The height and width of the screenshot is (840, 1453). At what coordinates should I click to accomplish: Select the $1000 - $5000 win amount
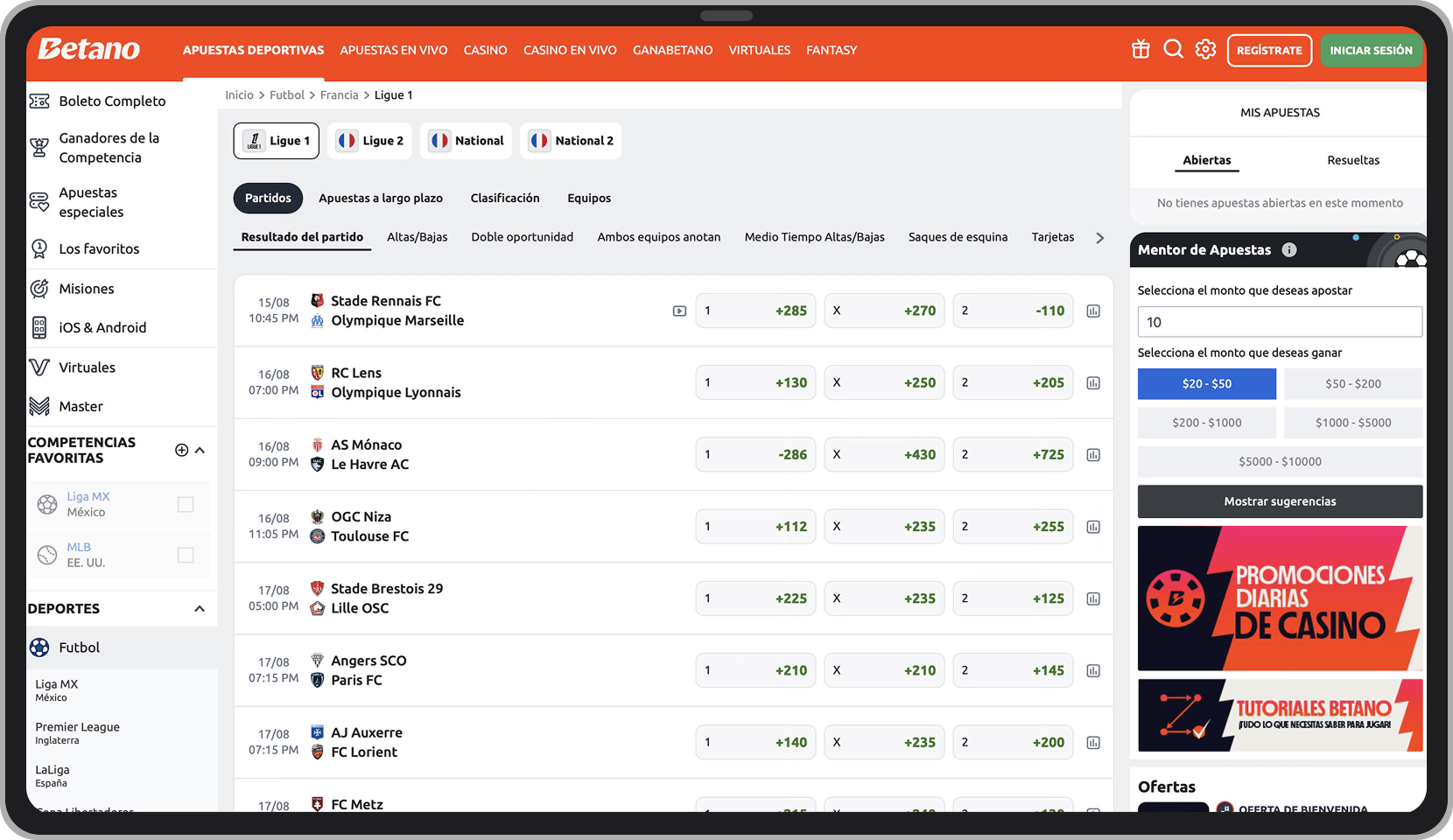[1353, 423]
